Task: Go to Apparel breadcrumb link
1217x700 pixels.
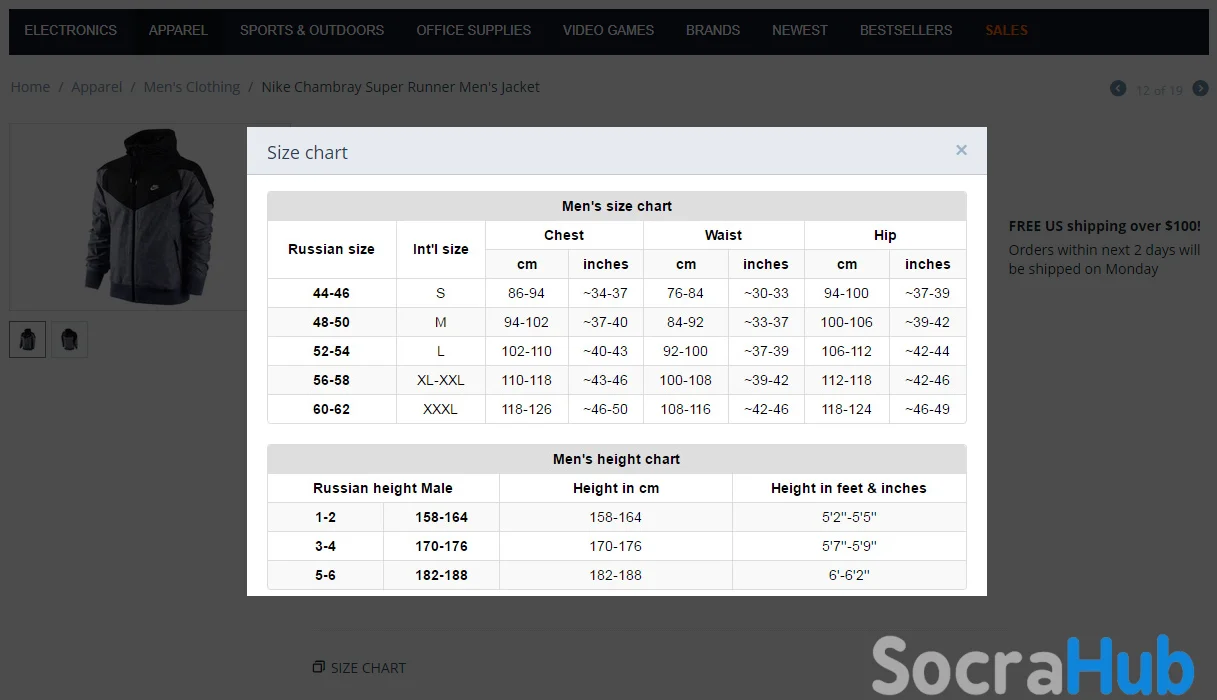Action: 97,87
